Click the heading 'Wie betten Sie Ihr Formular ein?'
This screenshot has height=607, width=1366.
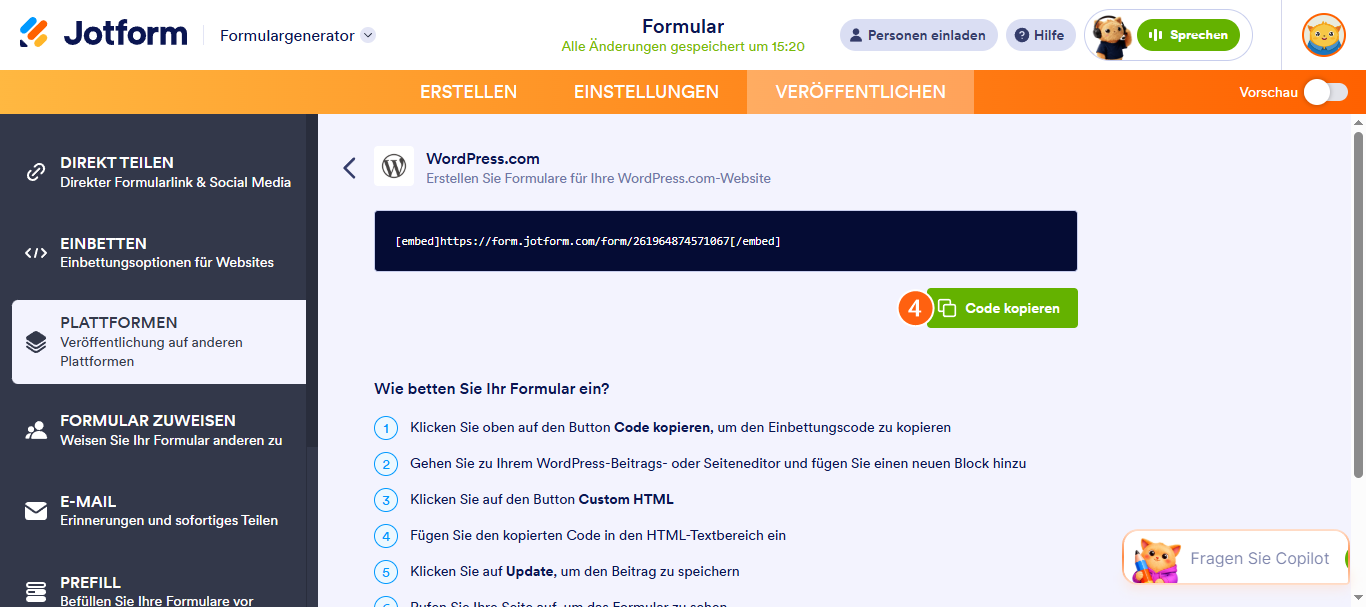tap(492, 388)
